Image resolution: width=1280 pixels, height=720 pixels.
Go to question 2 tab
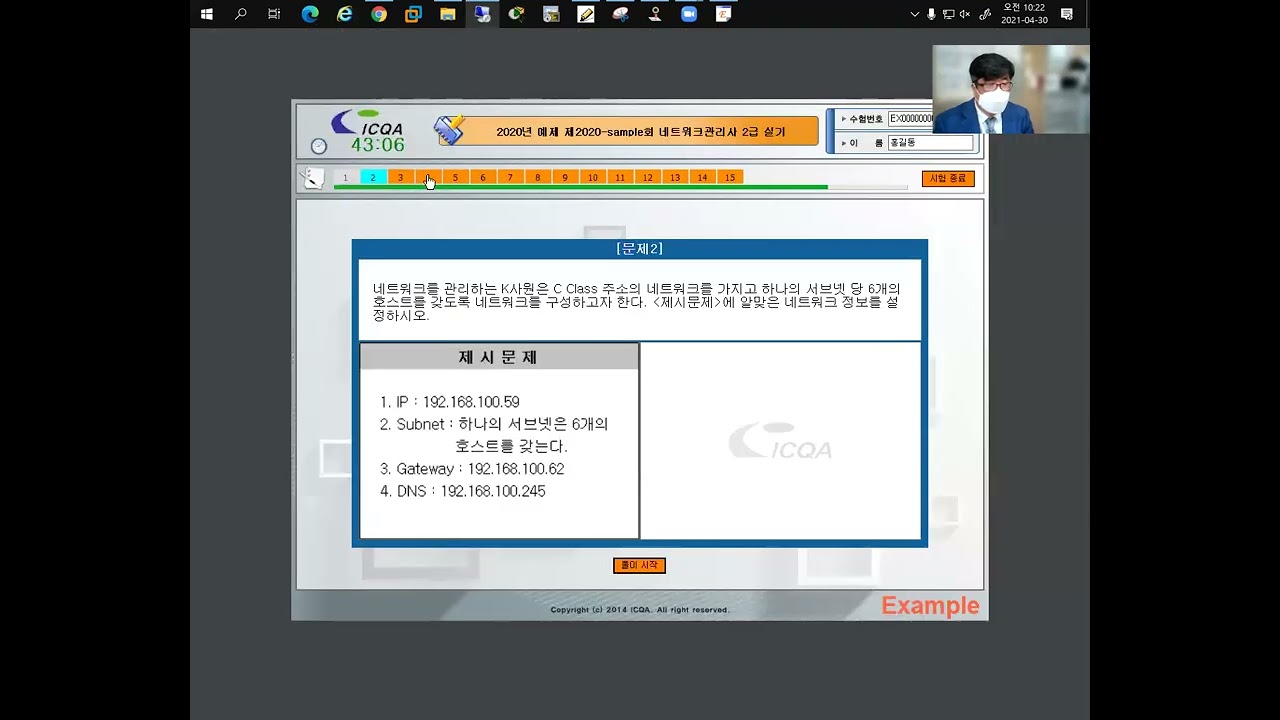coord(373,178)
